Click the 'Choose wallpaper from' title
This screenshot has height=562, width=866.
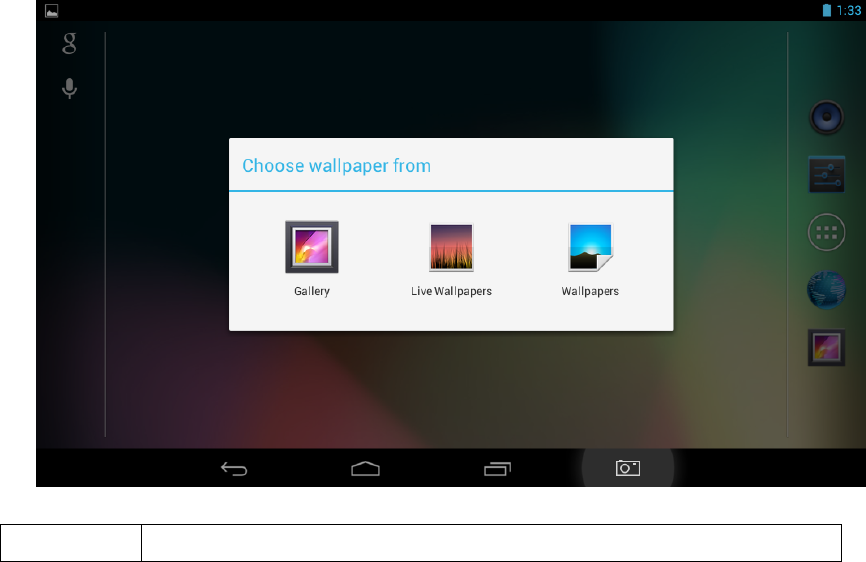tap(336, 166)
